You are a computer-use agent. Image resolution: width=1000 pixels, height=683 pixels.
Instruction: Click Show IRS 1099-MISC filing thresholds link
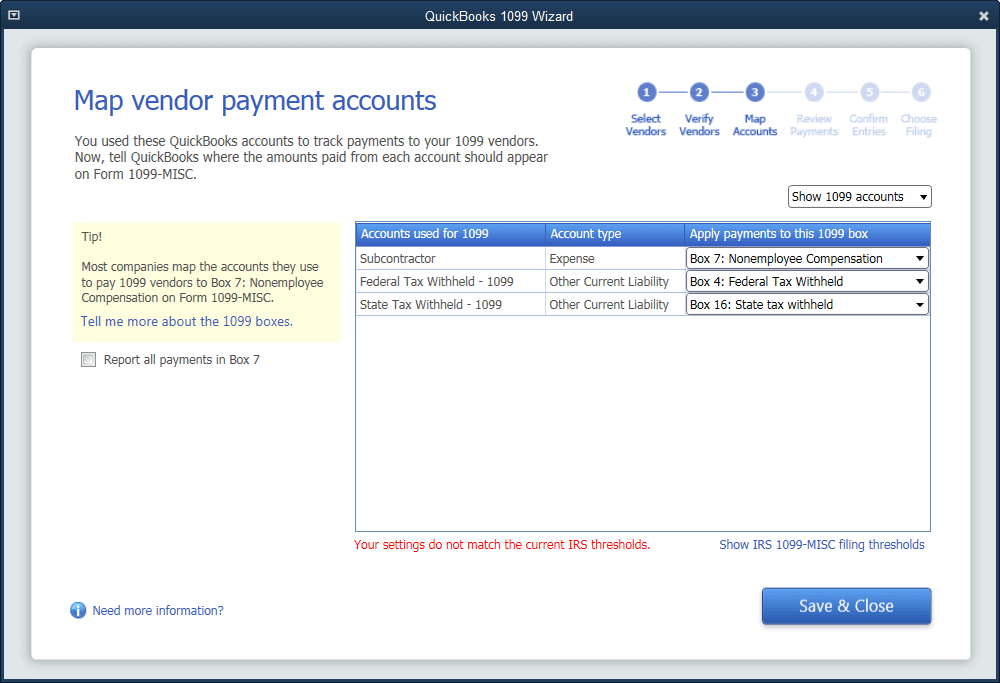pyautogui.click(x=821, y=545)
